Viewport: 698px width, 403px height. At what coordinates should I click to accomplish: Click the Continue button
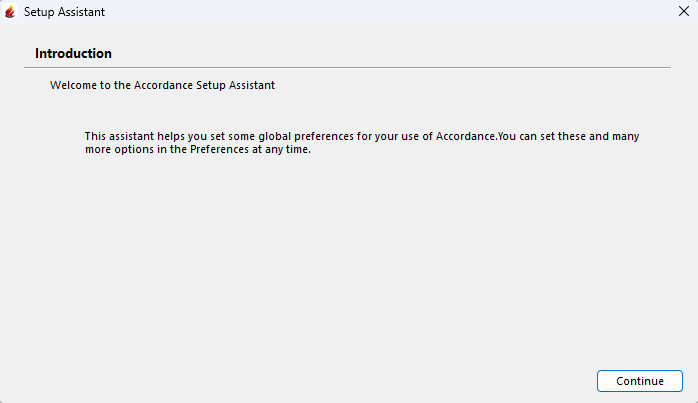(639, 381)
